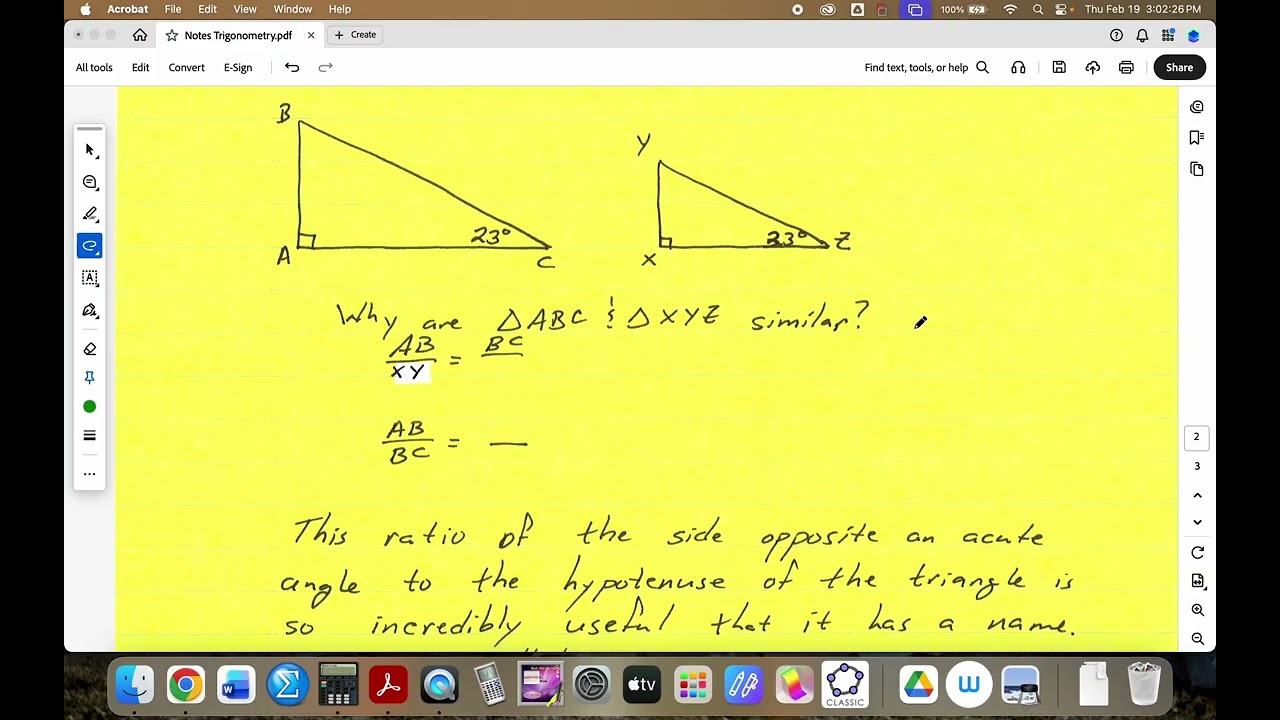The height and width of the screenshot is (720, 1280).
Task: Open the E-Sign tool
Action: (x=238, y=67)
